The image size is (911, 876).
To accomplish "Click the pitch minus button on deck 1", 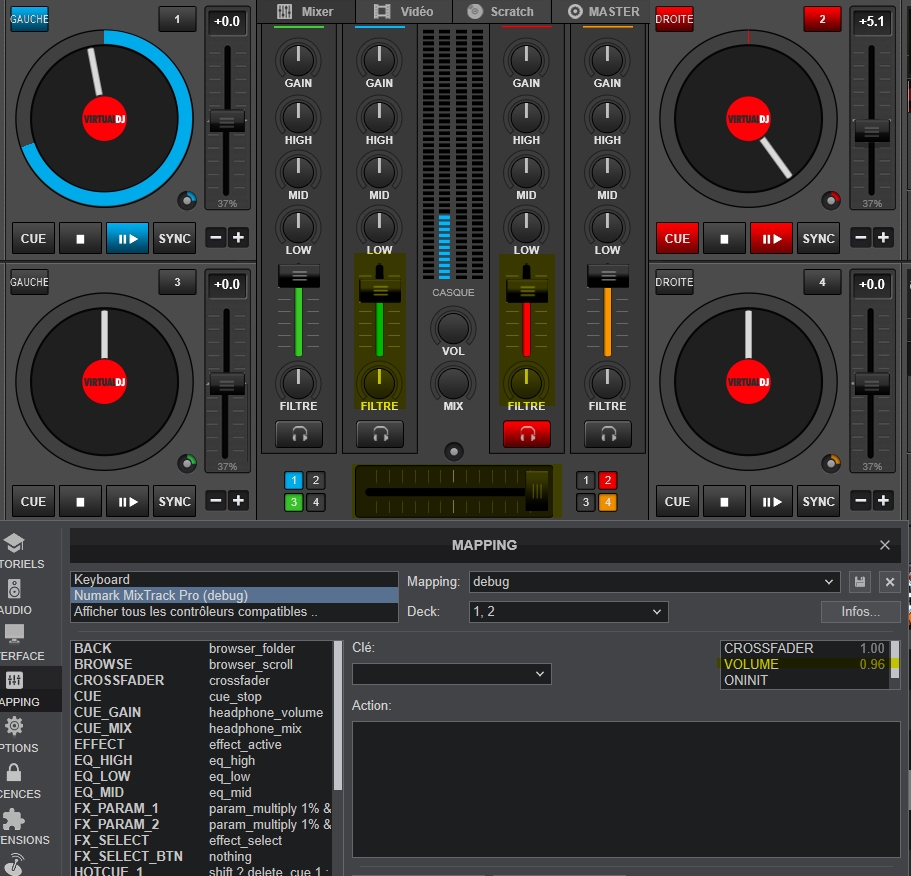I will coord(216,238).
